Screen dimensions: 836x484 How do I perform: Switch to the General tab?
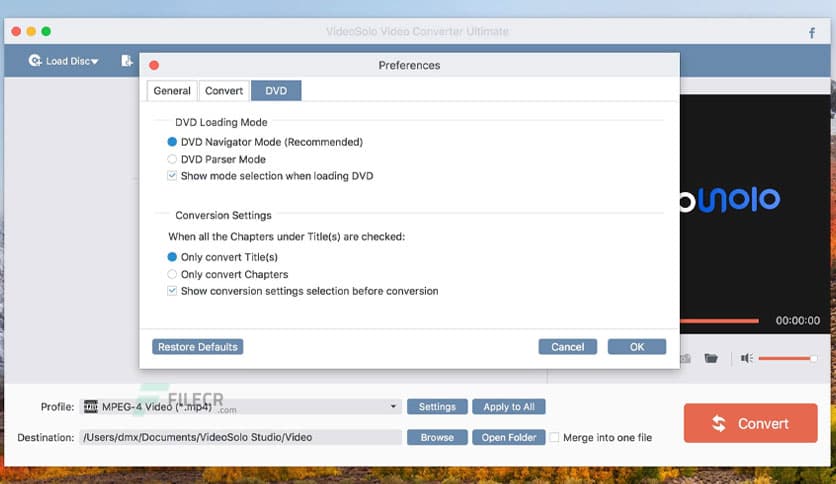click(x=172, y=91)
